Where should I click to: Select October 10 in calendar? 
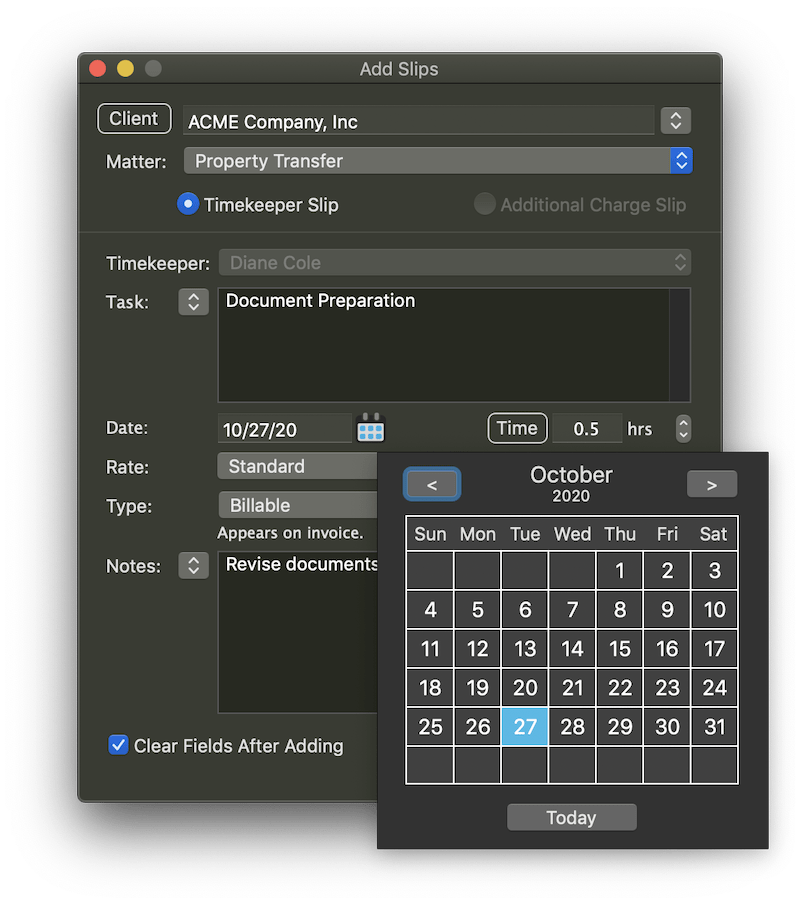pos(714,609)
